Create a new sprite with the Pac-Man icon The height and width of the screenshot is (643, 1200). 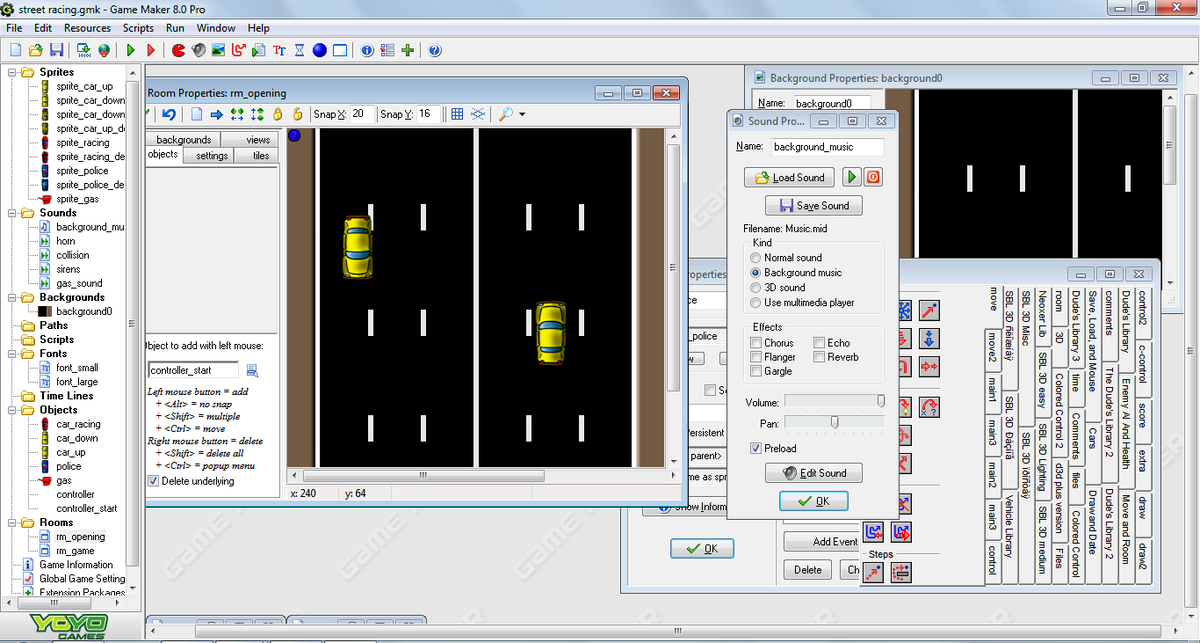click(x=177, y=51)
